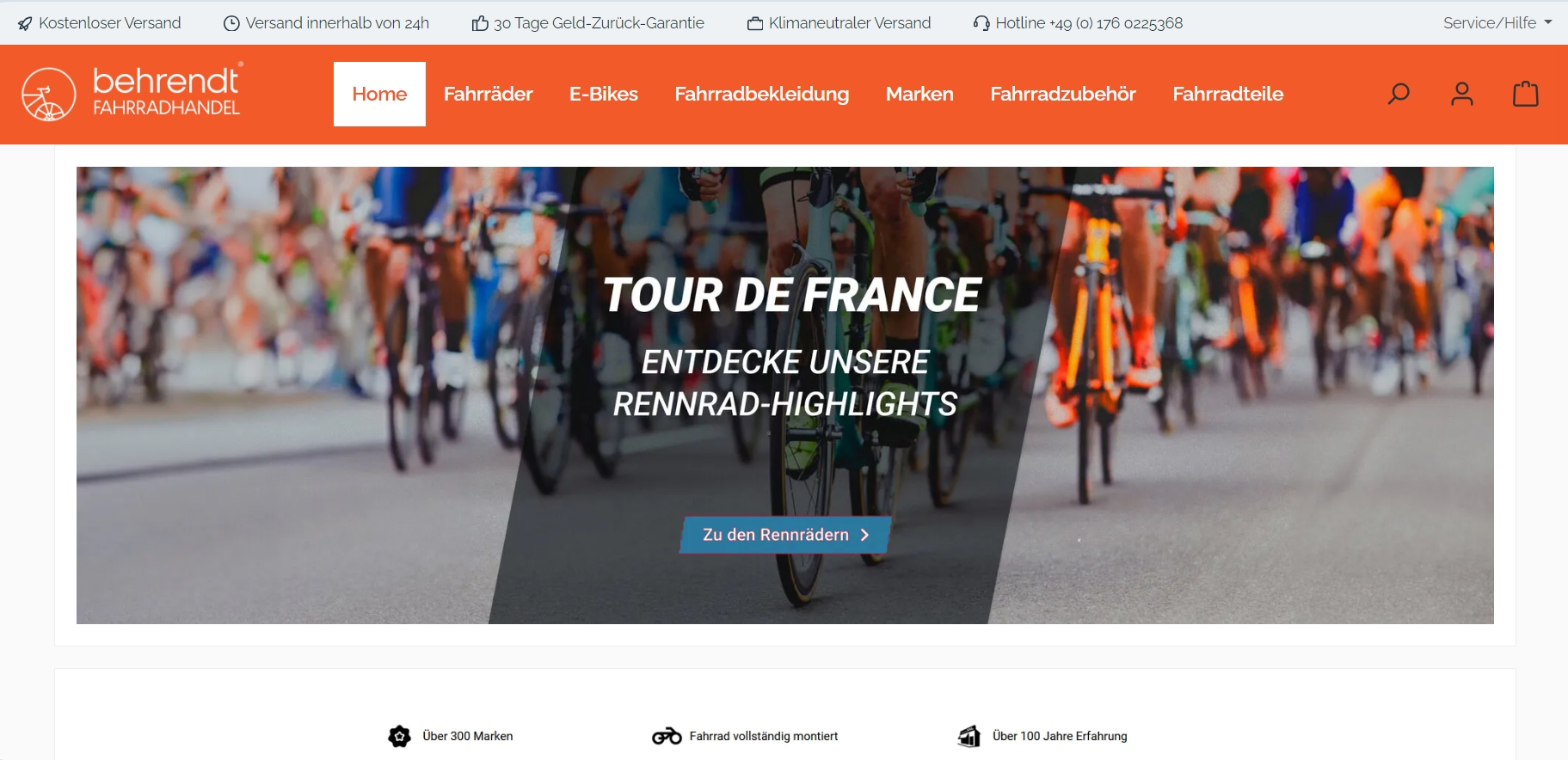Click the user account icon
The height and width of the screenshot is (760, 1568).
coord(1462,94)
